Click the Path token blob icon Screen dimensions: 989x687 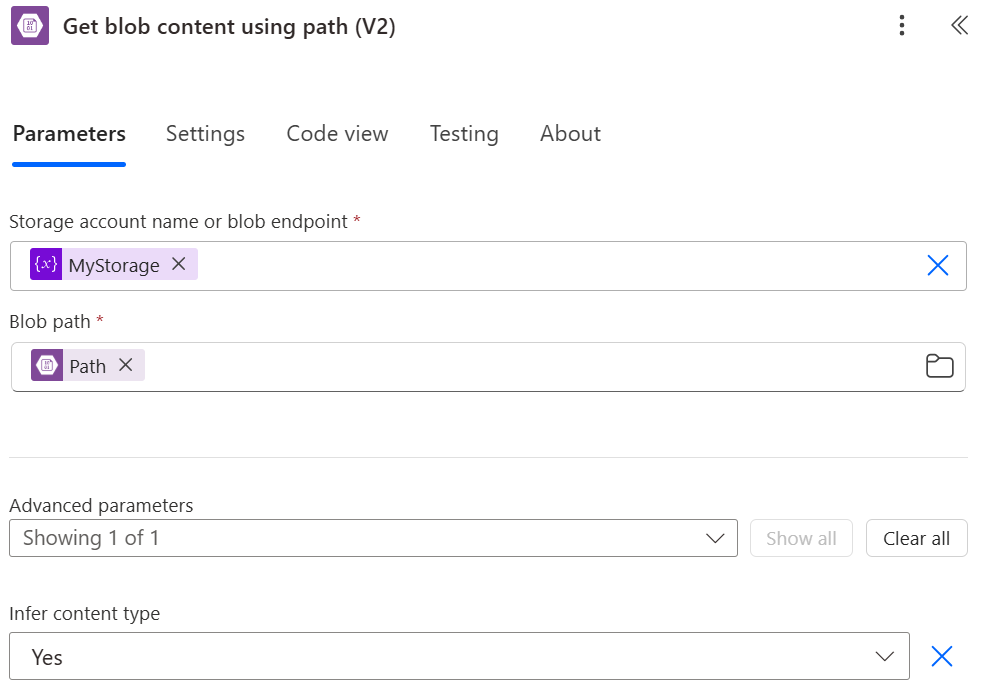(47, 365)
